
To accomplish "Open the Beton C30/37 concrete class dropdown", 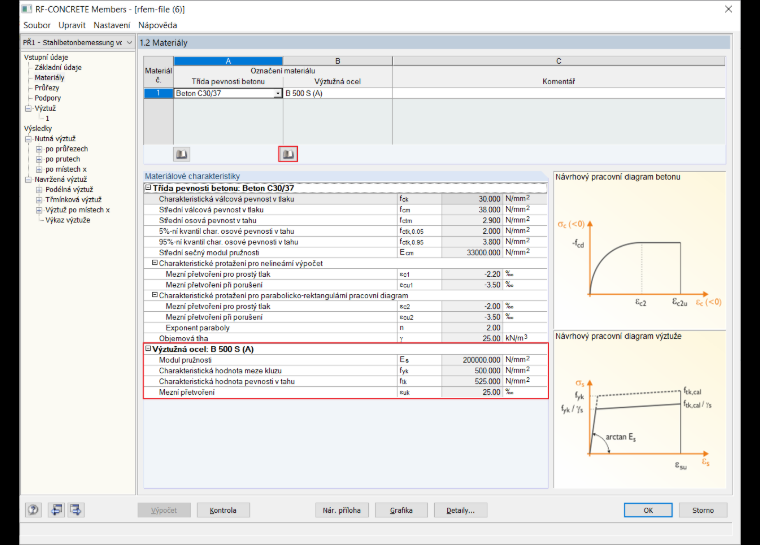I will (278, 93).
